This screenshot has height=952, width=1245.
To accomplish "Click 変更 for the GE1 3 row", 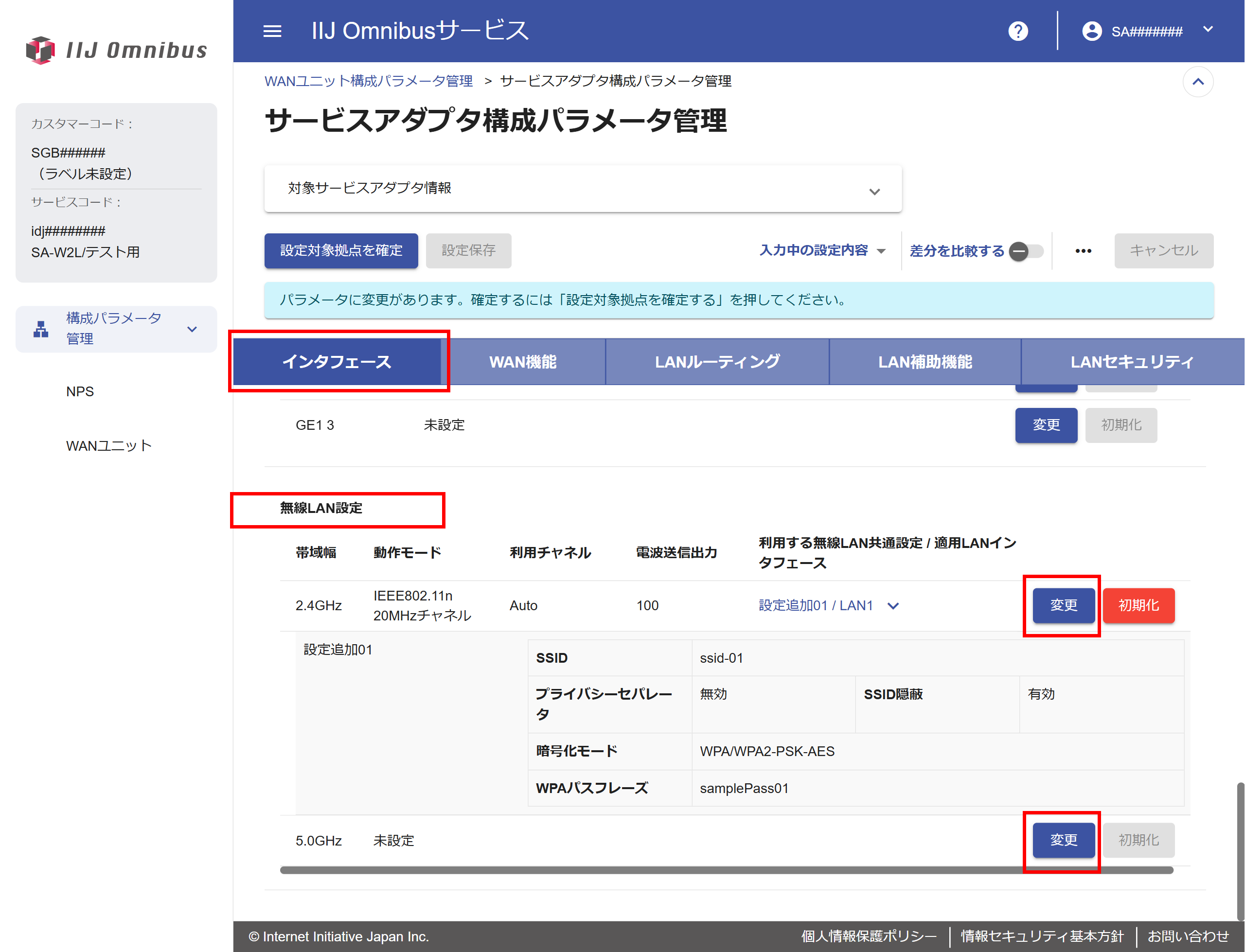I will point(1046,425).
